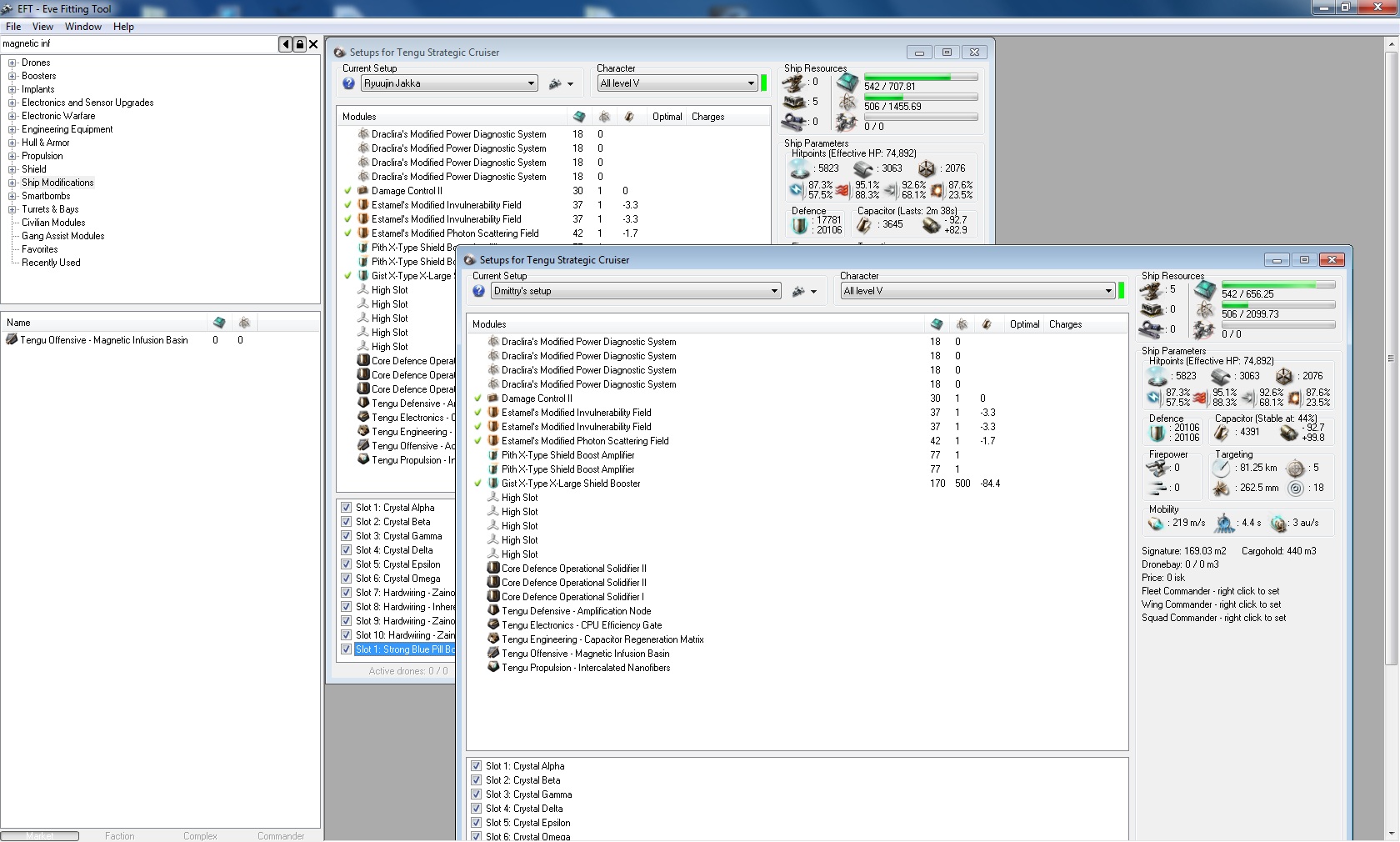Open the File menu
This screenshot has height=842, width=1400.
pyautogui.click(x=13, y=27)
